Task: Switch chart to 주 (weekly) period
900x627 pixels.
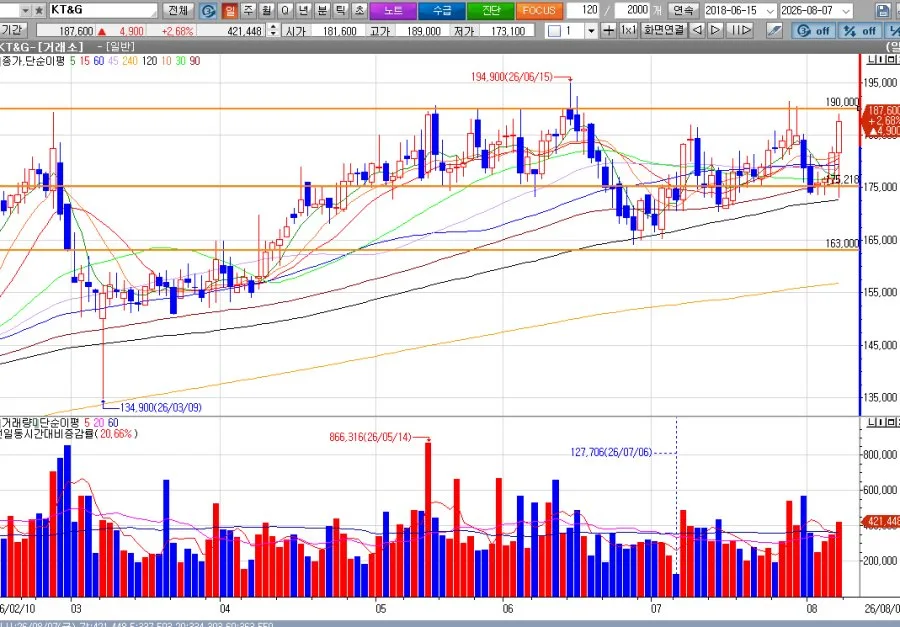Action: (x=249, y=10)
